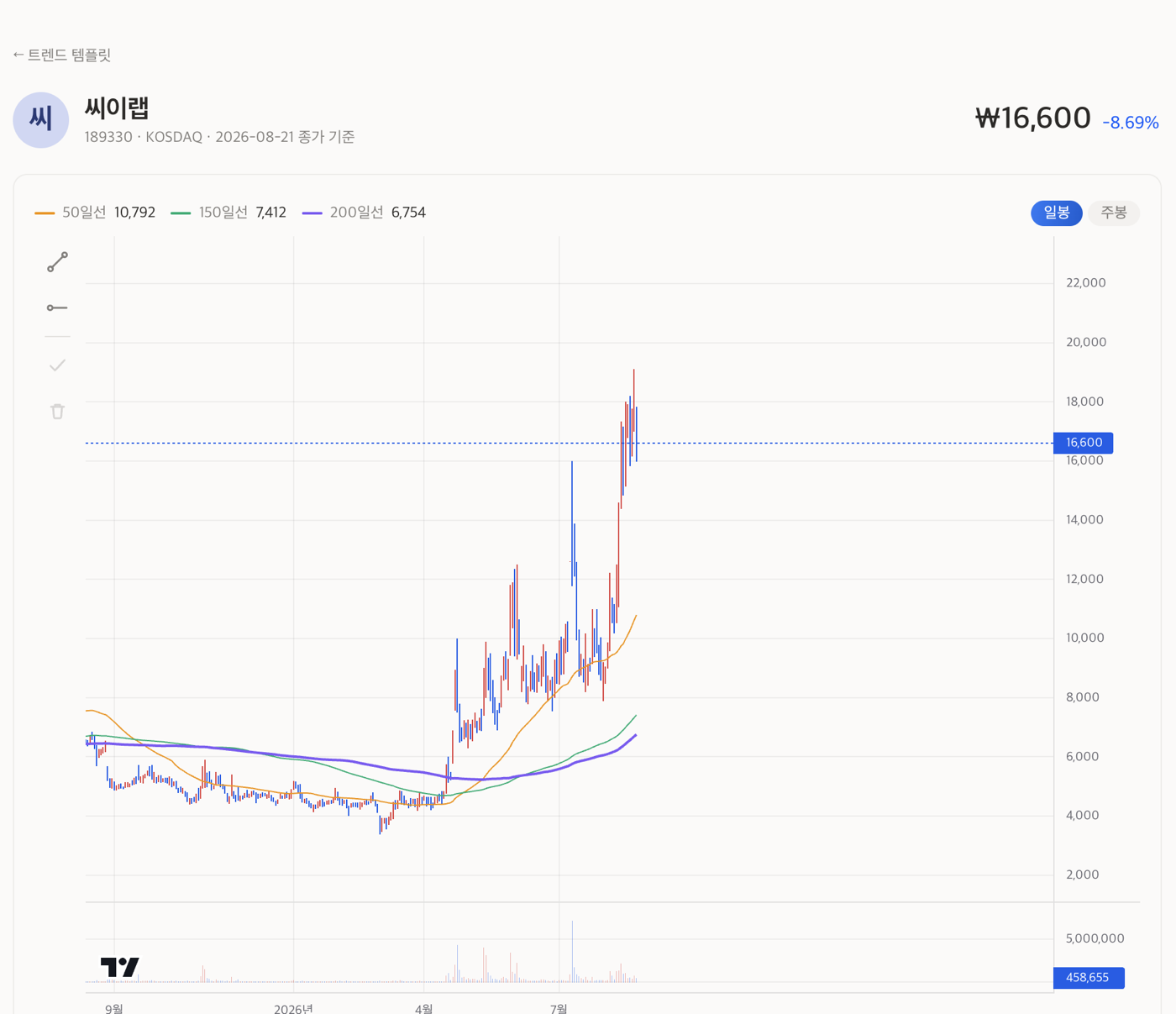Image resolution: width=1176 pixels, height=1014 pixels.
Task: Click 6,000 on the price axis
Action: tap(1082, 756)
